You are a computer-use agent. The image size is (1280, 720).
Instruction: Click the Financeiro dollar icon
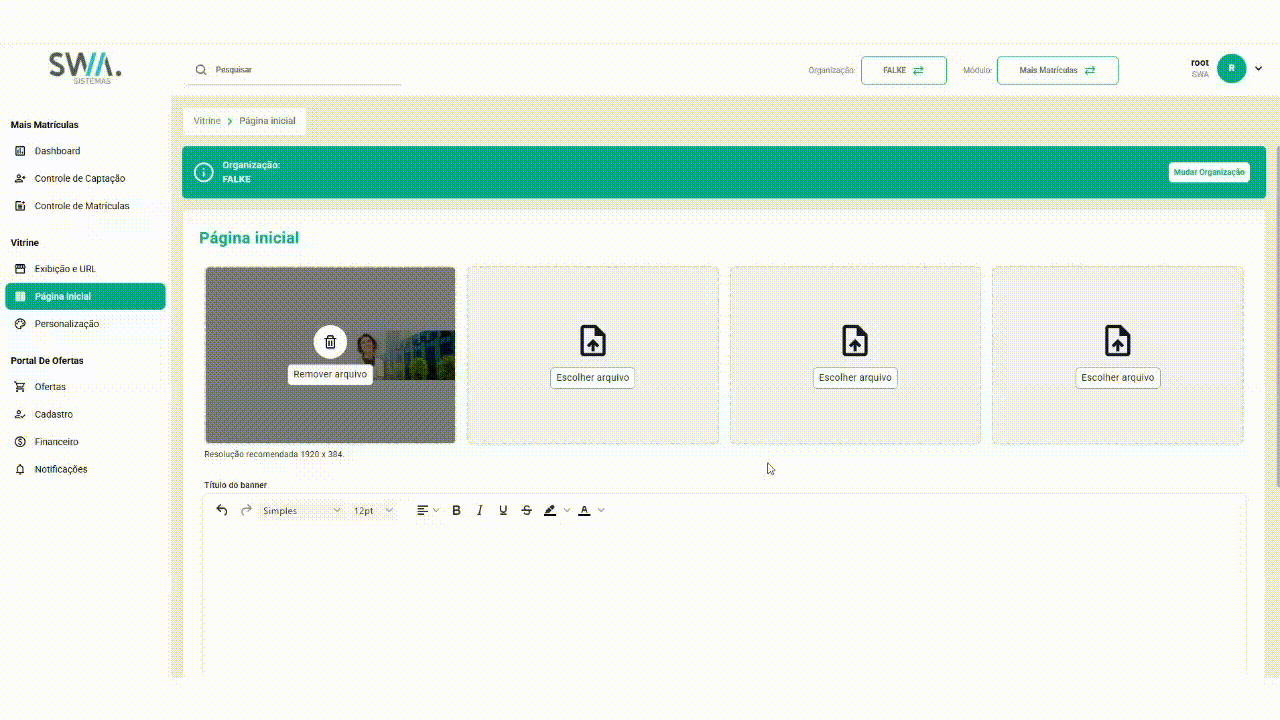point(20,442)
